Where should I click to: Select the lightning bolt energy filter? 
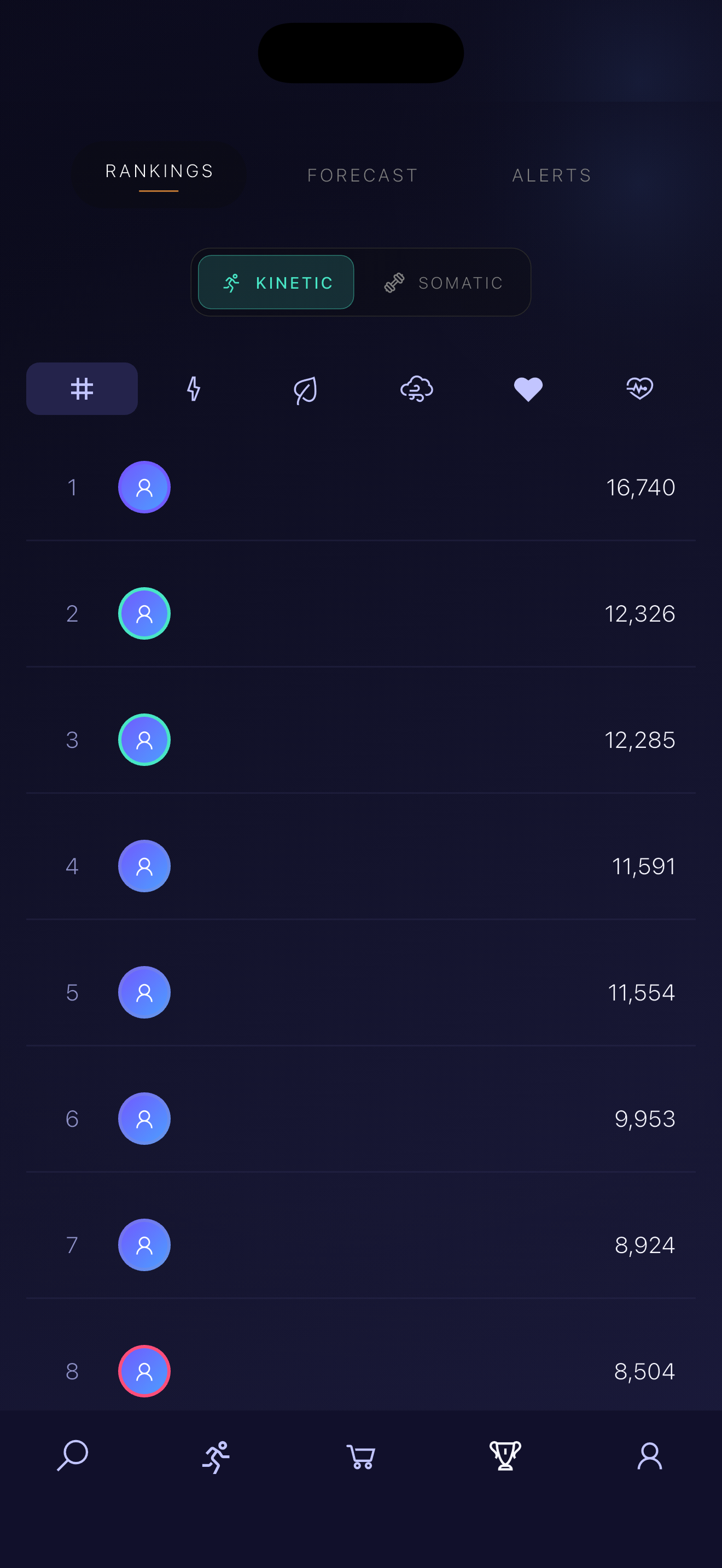coord(194,389)
